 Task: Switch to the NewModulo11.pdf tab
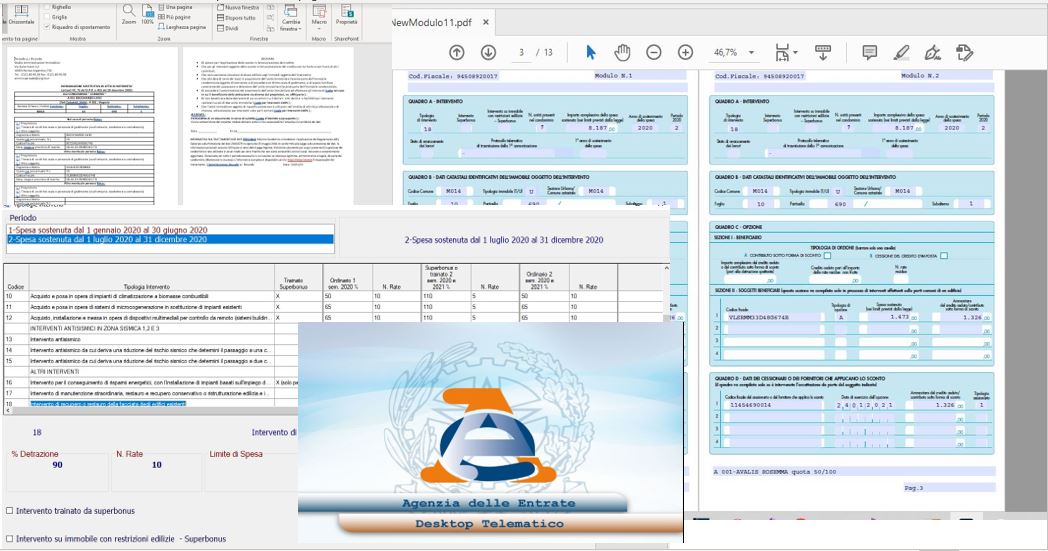point(432,22)
